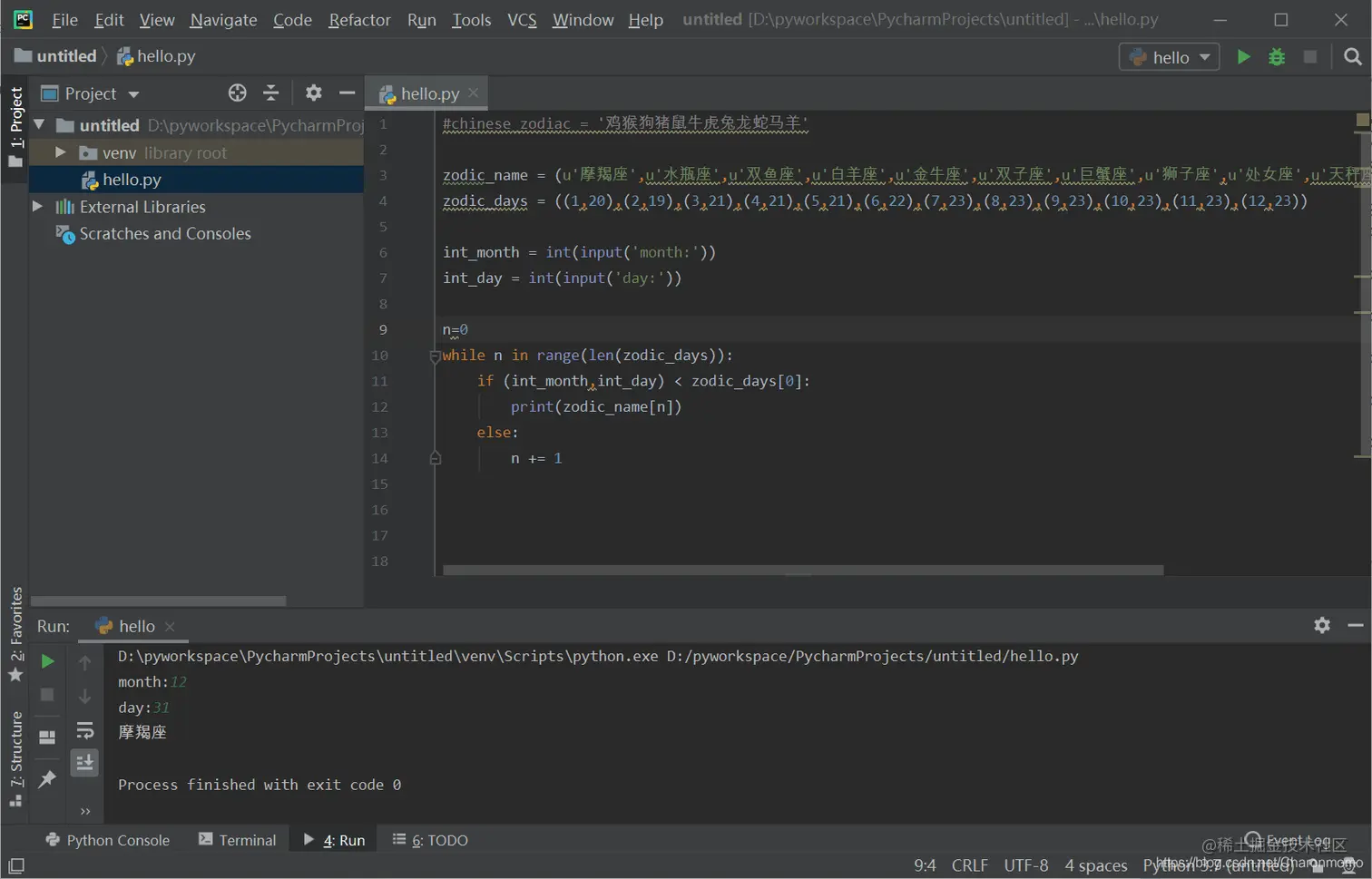Click the 9:4 caret position
The height and width of the screenshot is (879, 1372).
tap(925, 865)
